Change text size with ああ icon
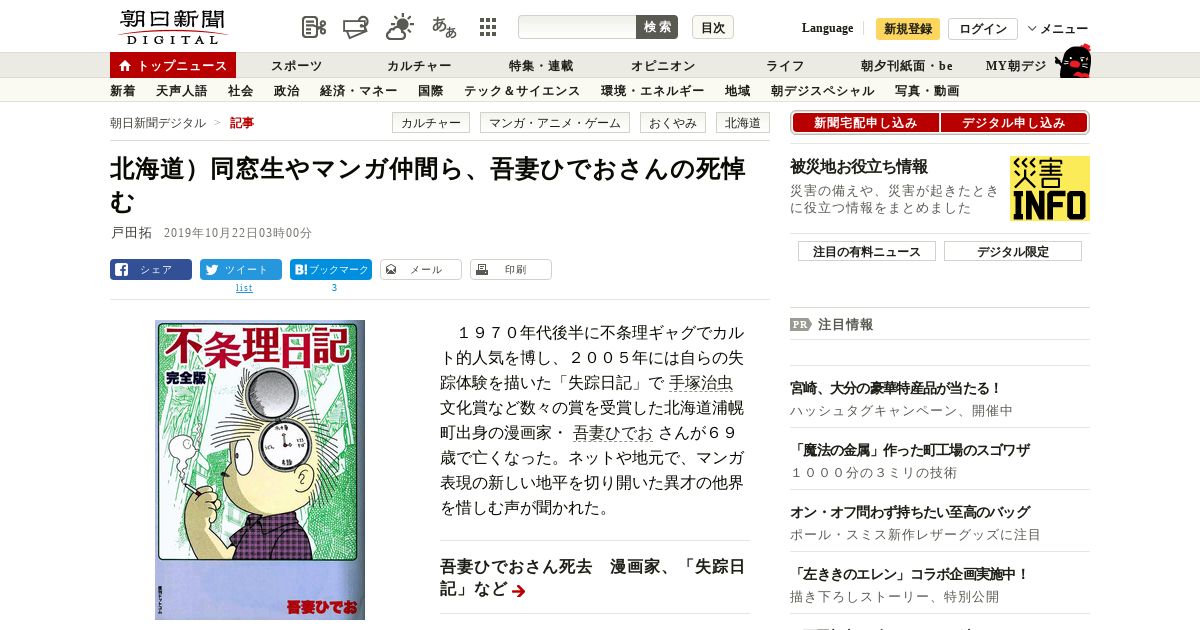Image resolution: width=1200 pixels, height=630 pixels. (x=444, y=27)
